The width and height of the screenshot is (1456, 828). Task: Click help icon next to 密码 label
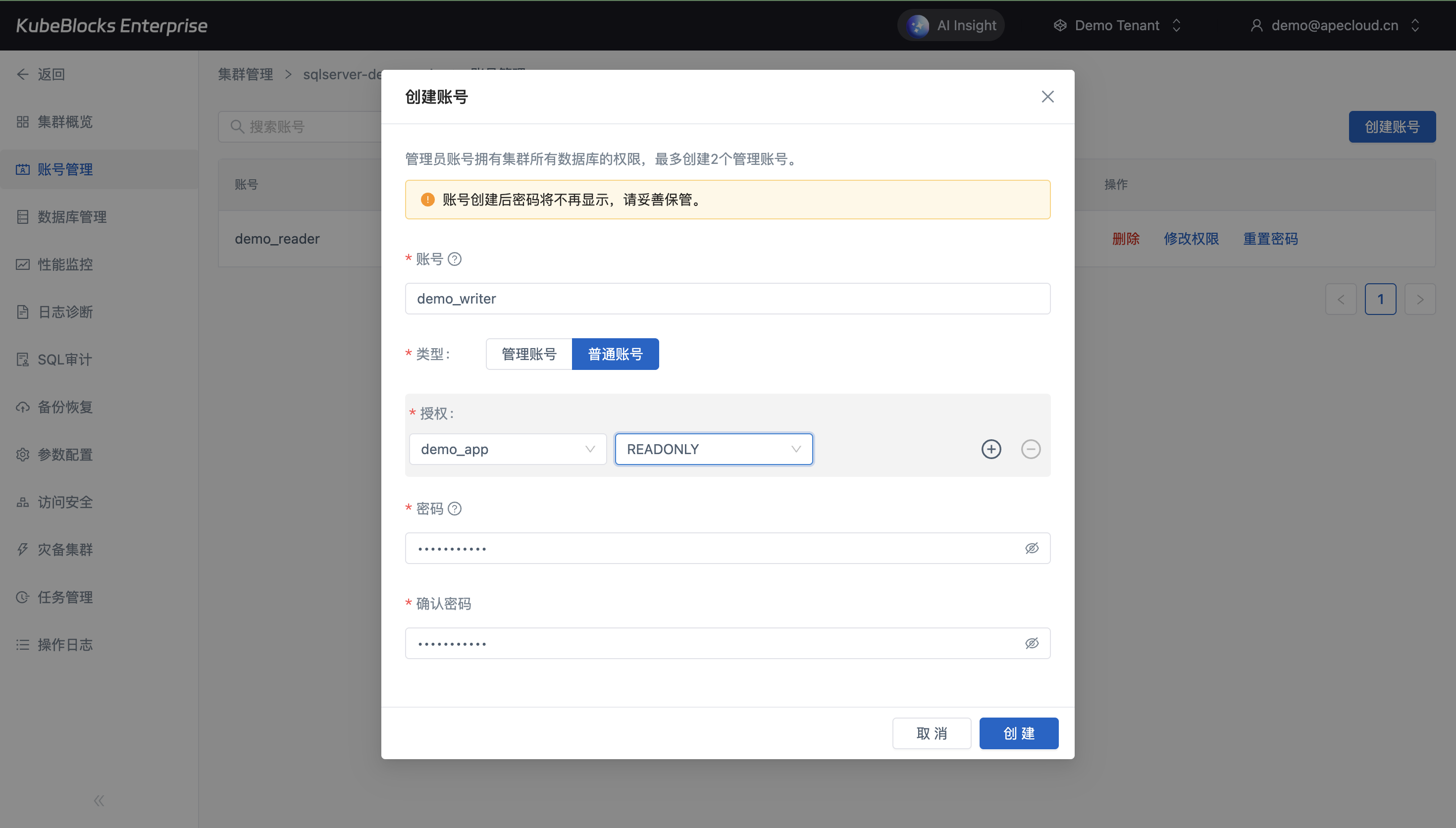click(x=454, y=509)
